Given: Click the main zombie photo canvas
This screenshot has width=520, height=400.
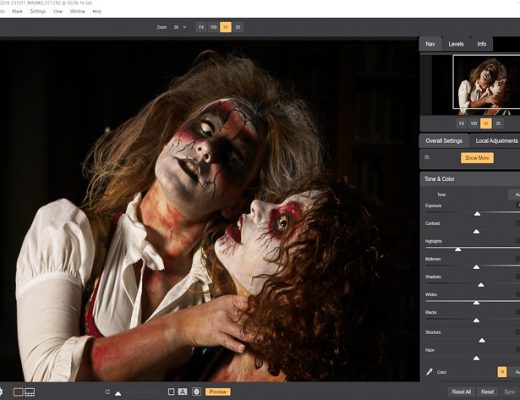Looking at the screenshot, I should click(209, 211).
